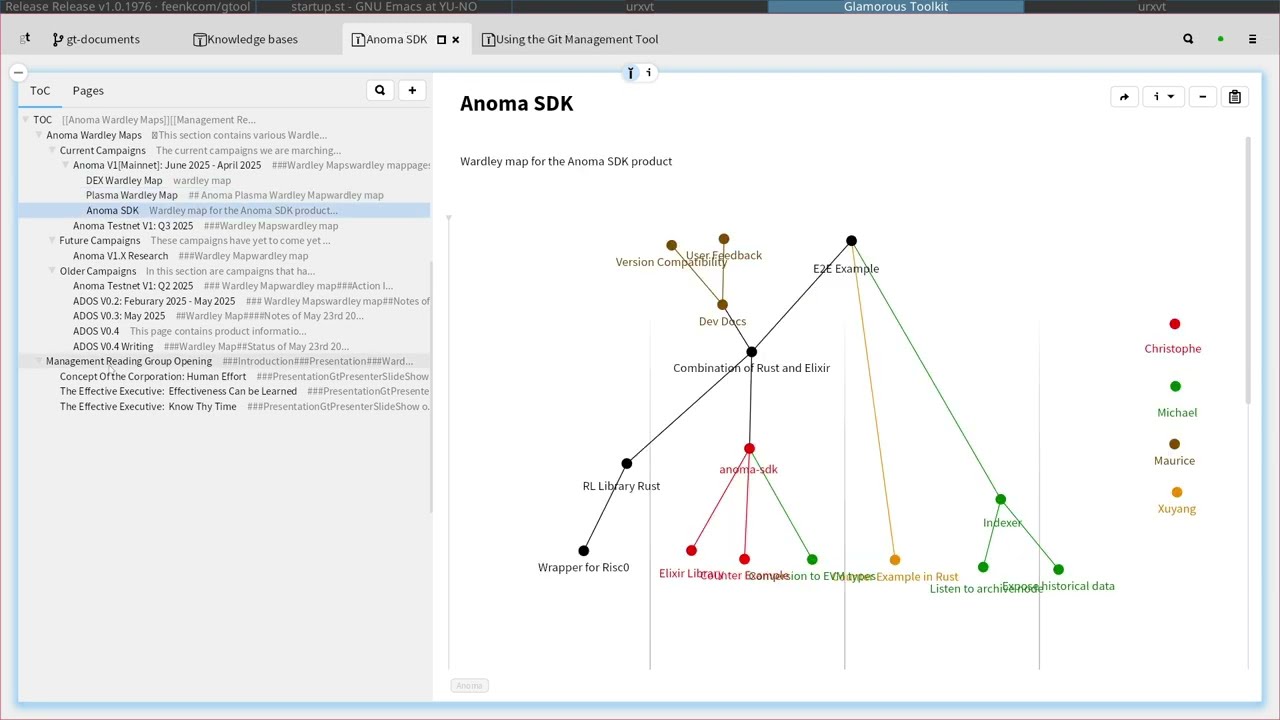Select Combination of Rust and Elixir node
Screen dimensions: 1280x720
pyautogui.click(x=751, y=352)
